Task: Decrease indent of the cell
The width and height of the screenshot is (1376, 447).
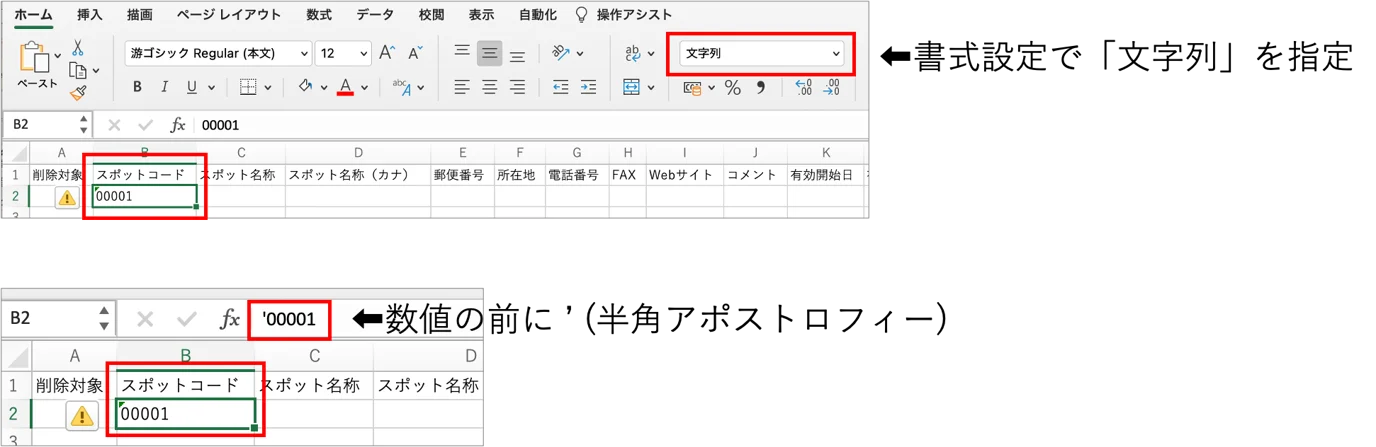Action: coord(561,88)
